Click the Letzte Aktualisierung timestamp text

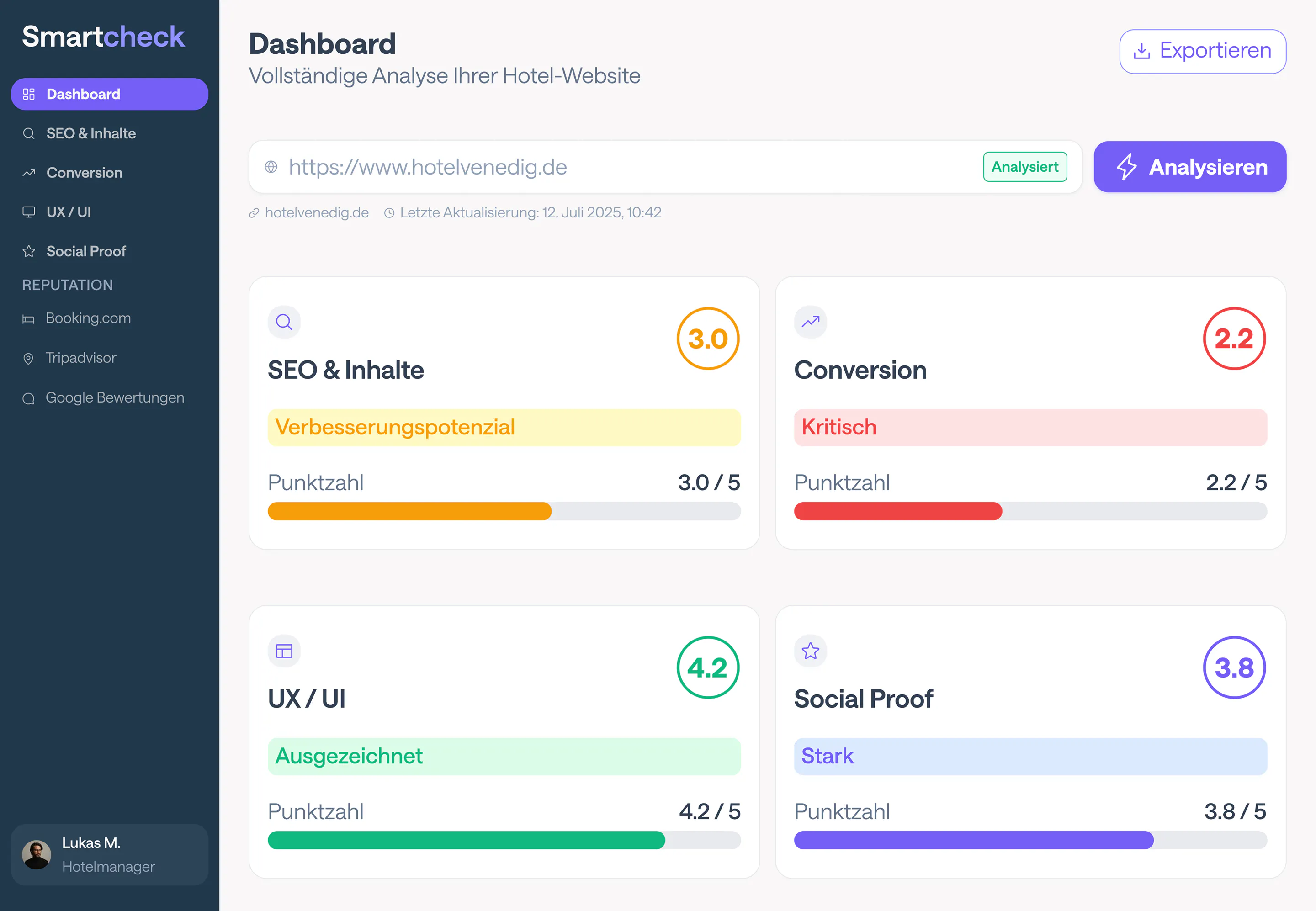[x=531, y=212]
